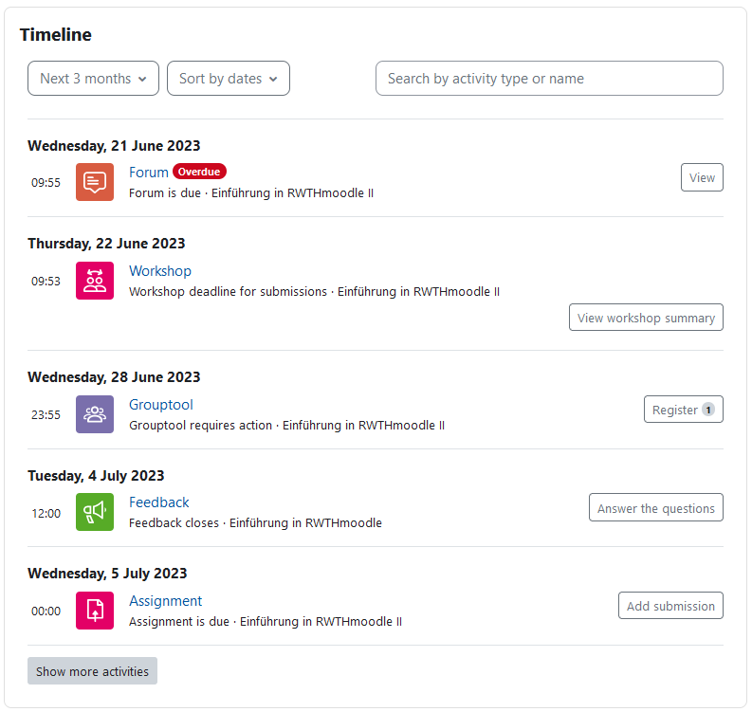
Task: Click the pink Workshop activity icon
Action: tap(95, 281)
